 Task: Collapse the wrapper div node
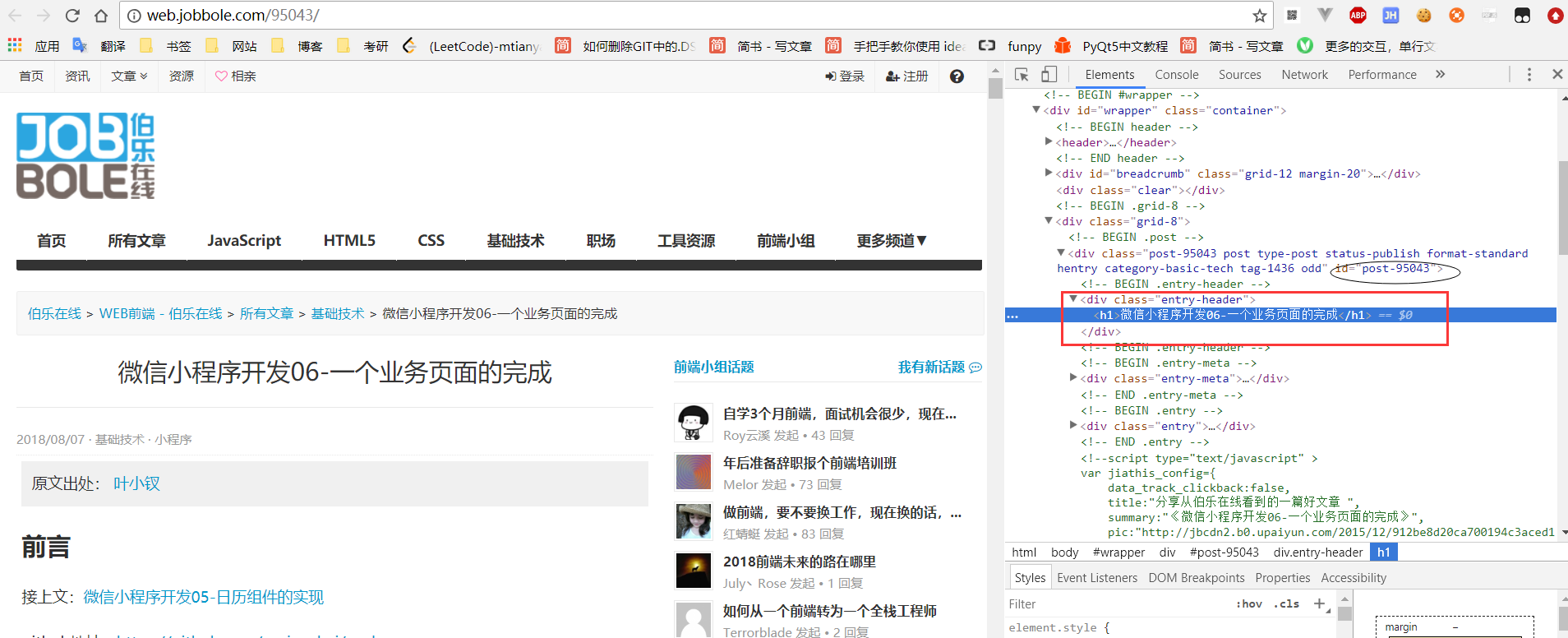coord(1036,109)
